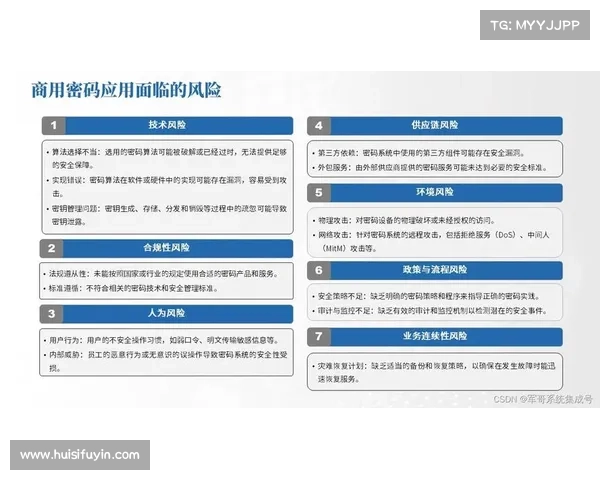
Task: Click the bullet starting 第三方依赖
Action: [419, 153]
